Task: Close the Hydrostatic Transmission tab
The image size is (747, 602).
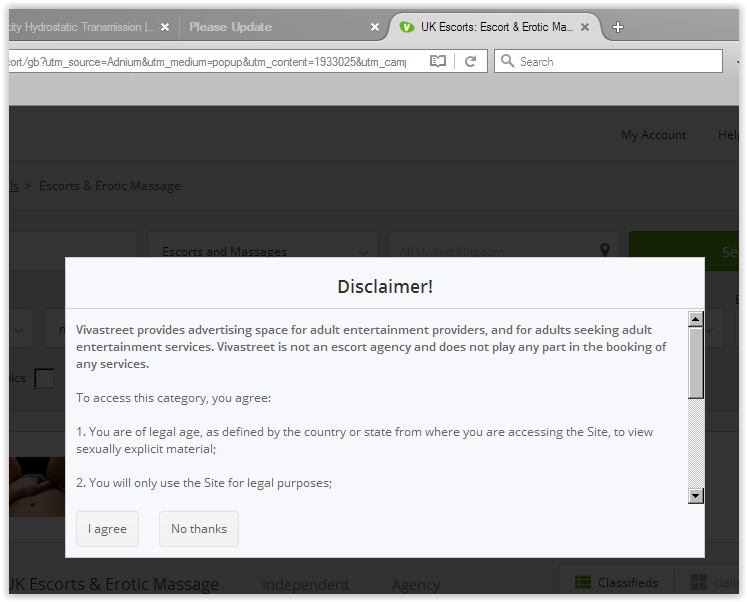Action: pyautogui.click(x=165, y=27)
